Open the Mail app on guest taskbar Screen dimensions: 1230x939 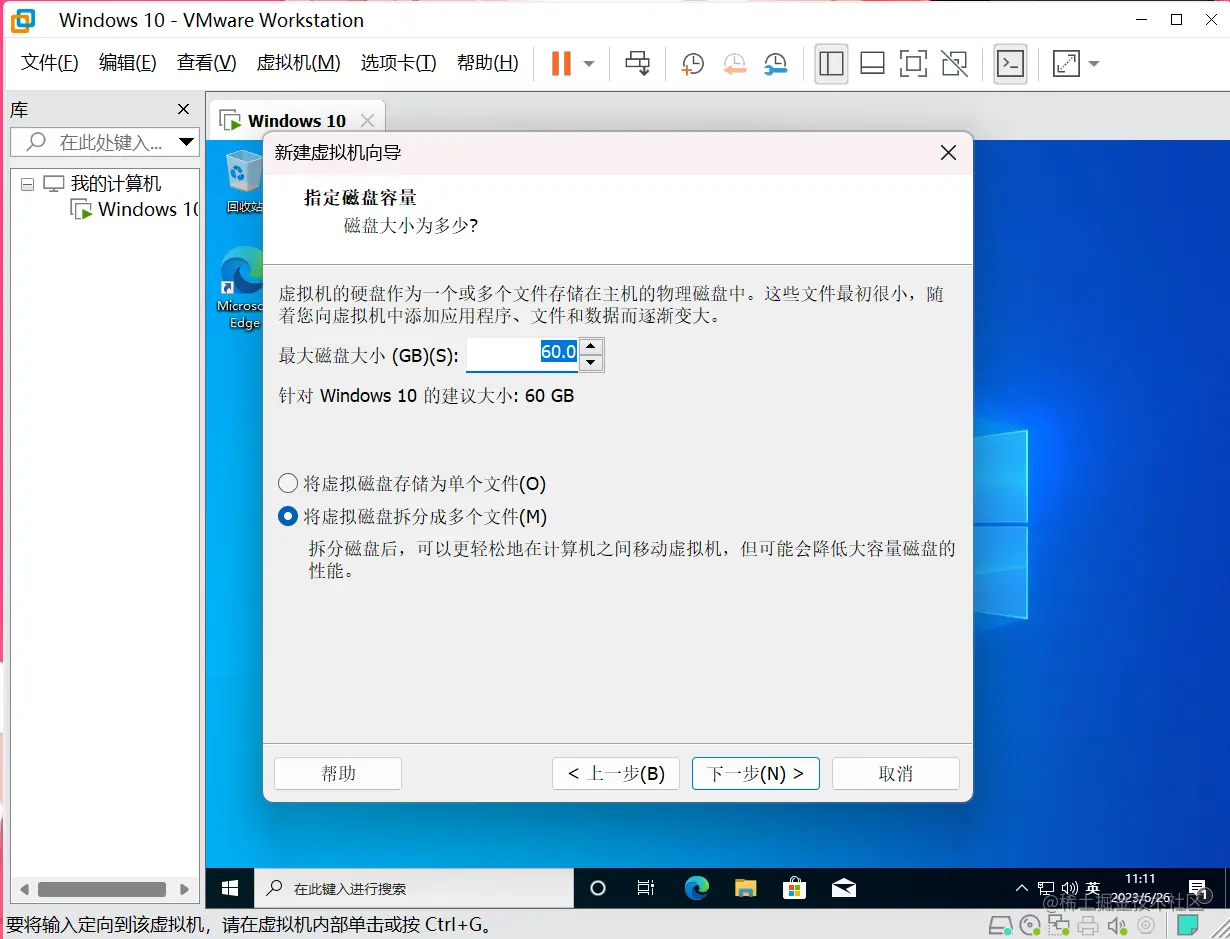coord(844,888)
